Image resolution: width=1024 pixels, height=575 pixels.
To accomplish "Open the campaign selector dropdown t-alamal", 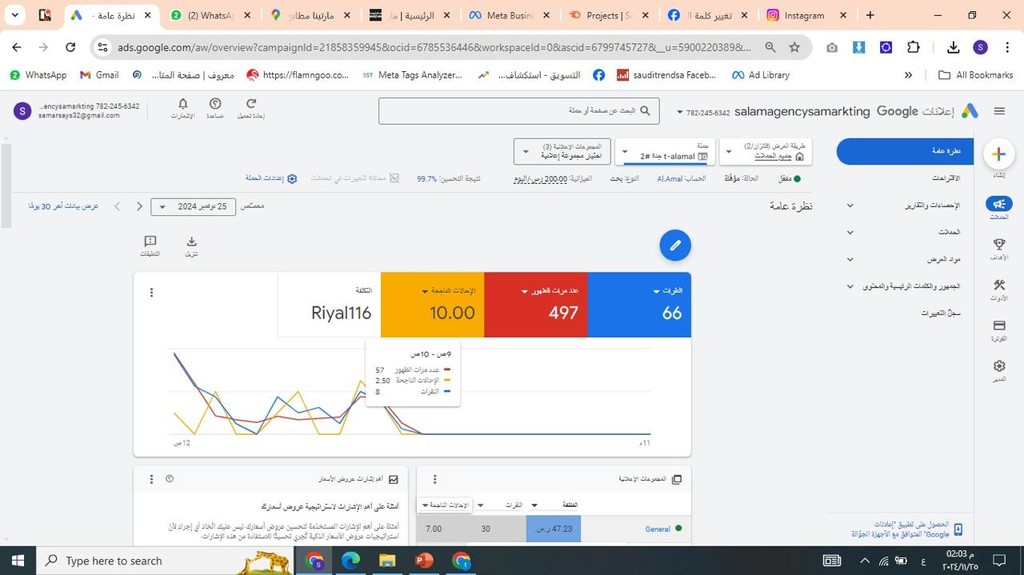I will 665,152.
